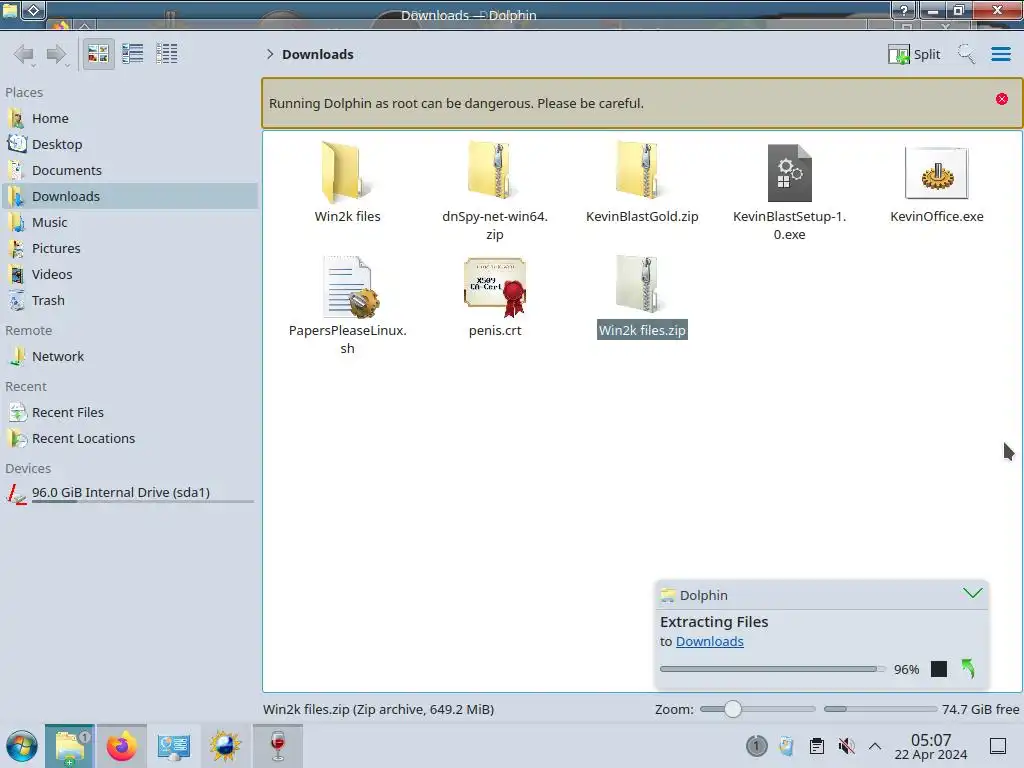The height and width of the screenshot is (768, 1024).
Task: Open Pictures in Places panel
Action: click(131, 249)
